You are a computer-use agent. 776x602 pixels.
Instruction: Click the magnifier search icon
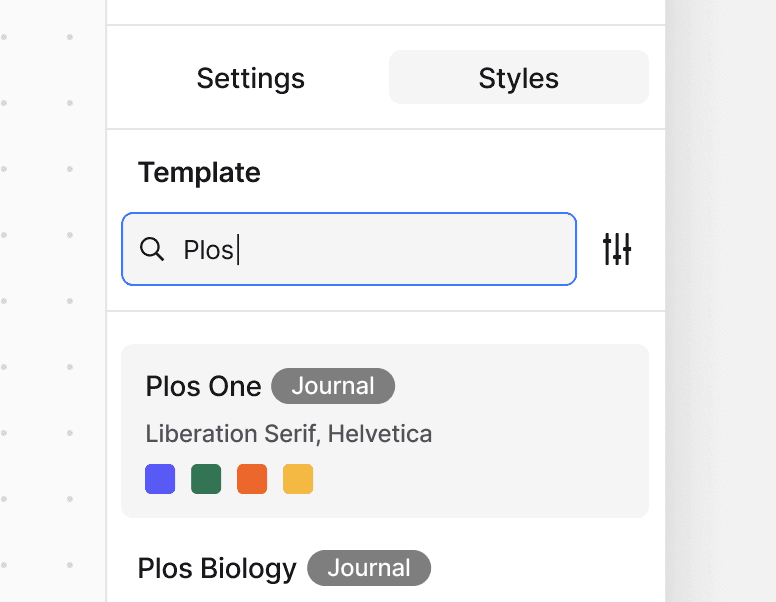pos(151,249)
